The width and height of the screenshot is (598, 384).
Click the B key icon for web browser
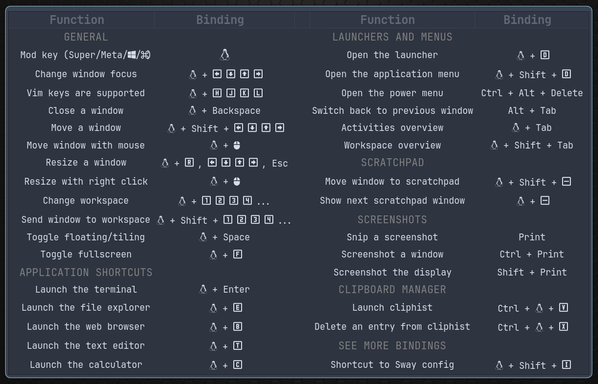click(238, 327)
